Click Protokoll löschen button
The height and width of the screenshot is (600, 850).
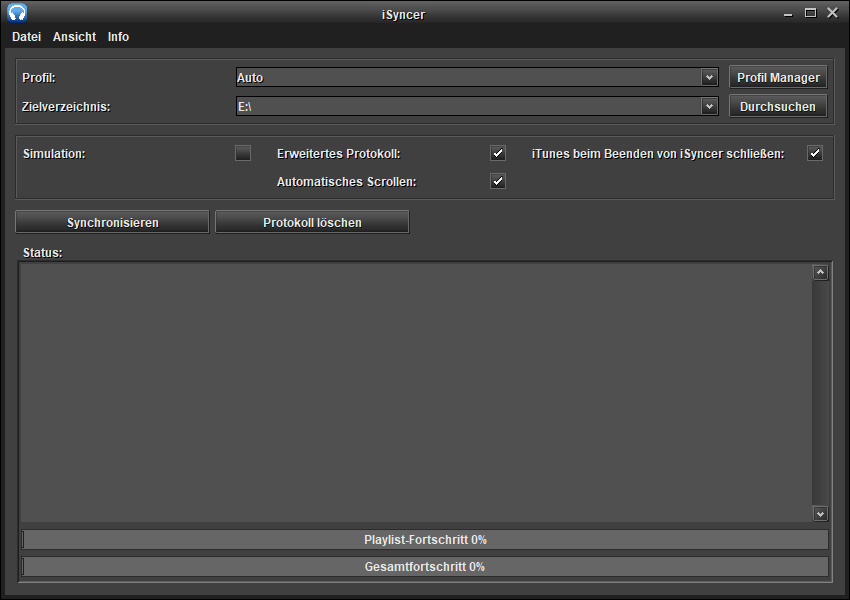pyautogui.click(x=312, y=222)
